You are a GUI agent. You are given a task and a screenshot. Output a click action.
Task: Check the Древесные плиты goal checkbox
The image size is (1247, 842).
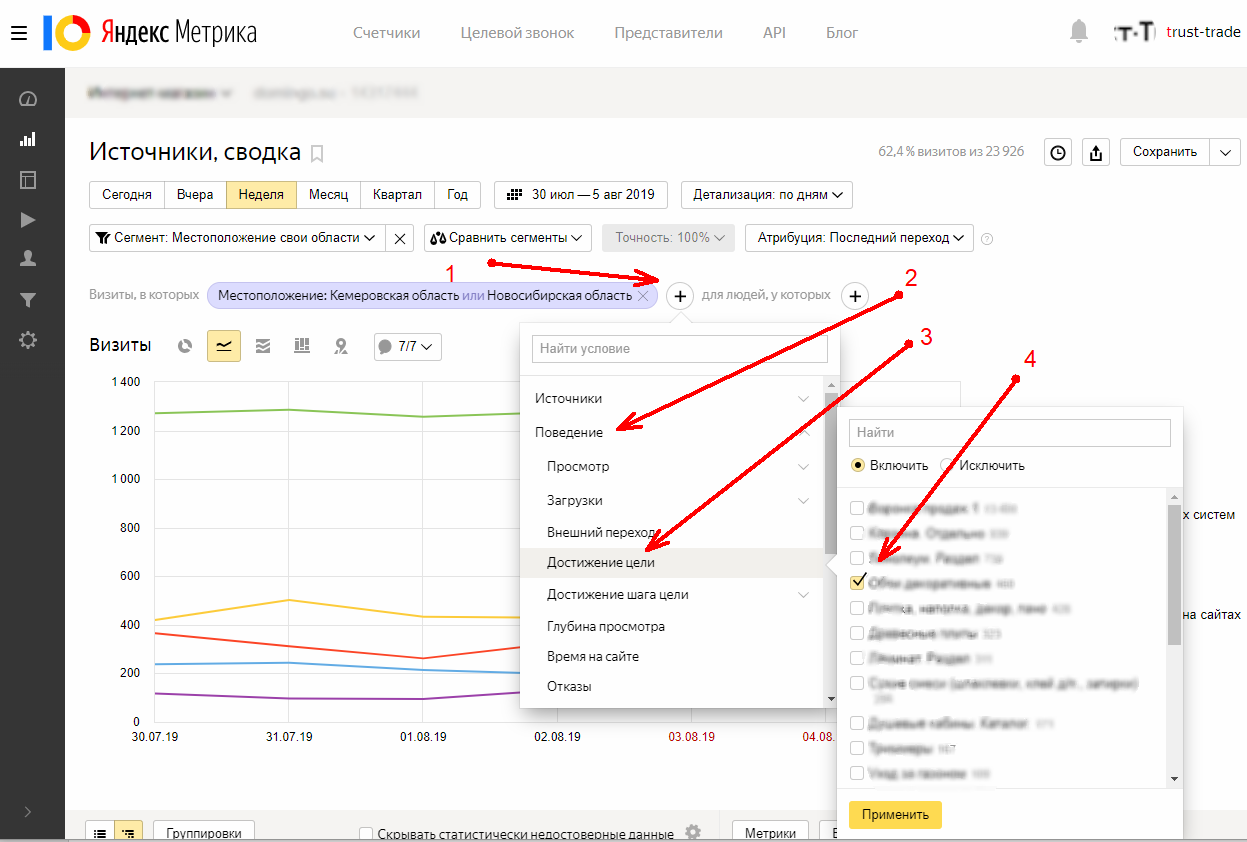coord(856,632)
